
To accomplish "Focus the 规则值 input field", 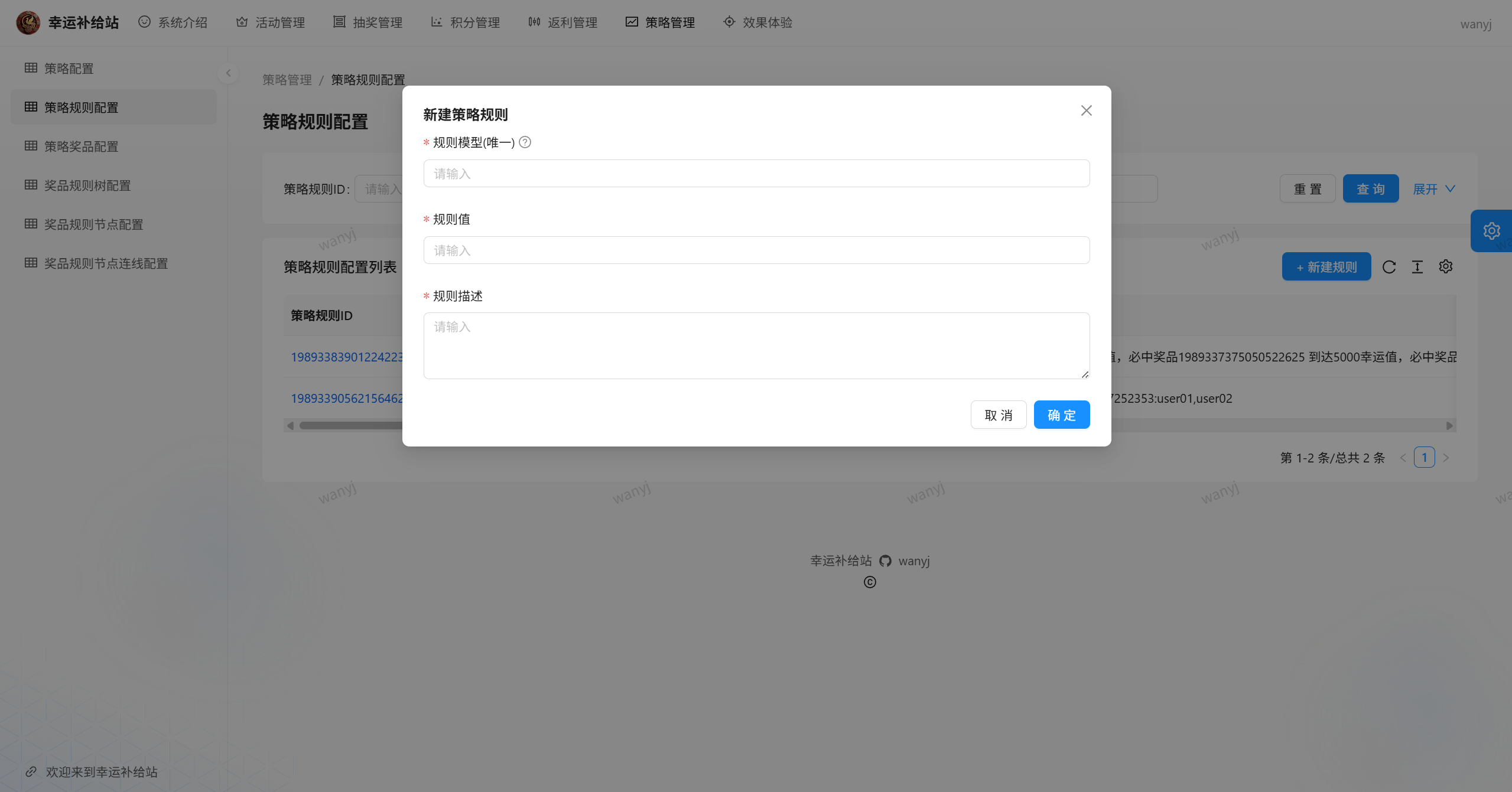I will (756, 250).
